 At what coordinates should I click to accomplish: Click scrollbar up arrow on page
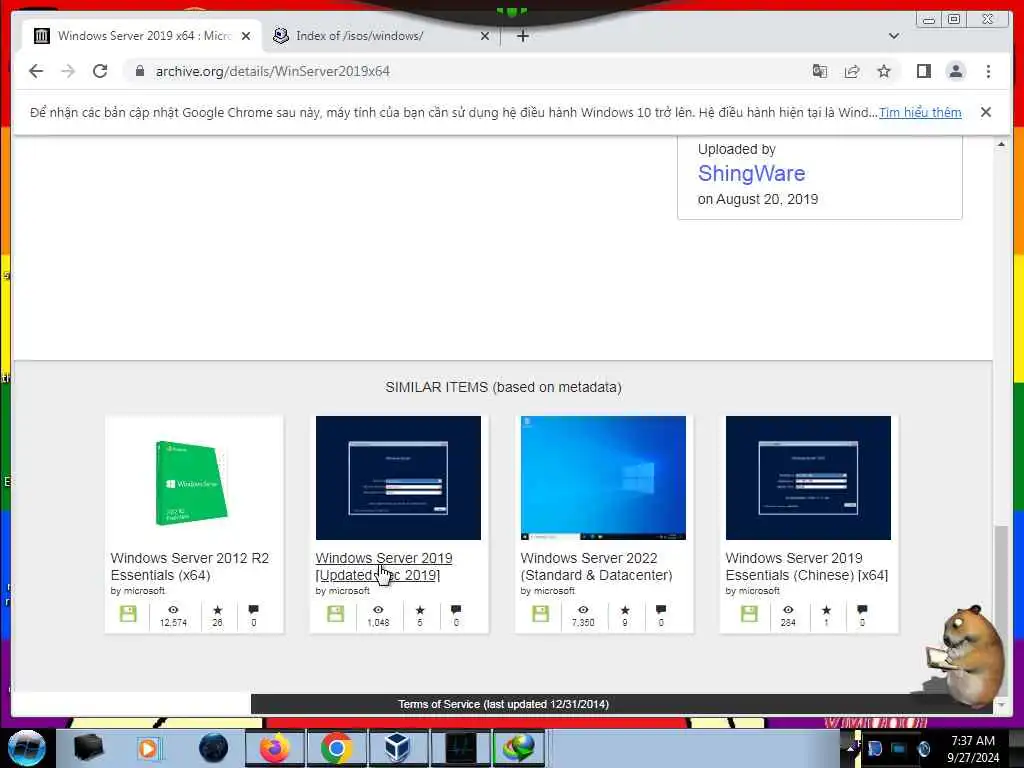[x=1000, y=144]
